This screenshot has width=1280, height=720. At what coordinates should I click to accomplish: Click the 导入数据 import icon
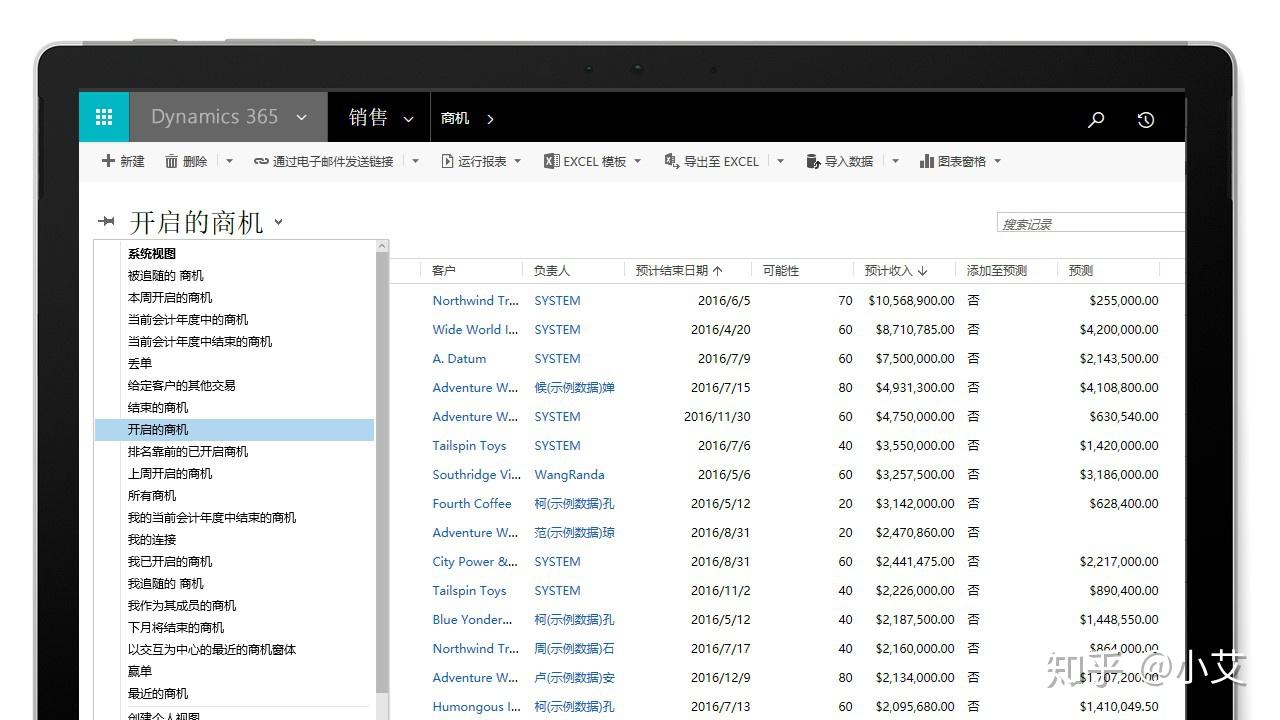click(814, 161)
